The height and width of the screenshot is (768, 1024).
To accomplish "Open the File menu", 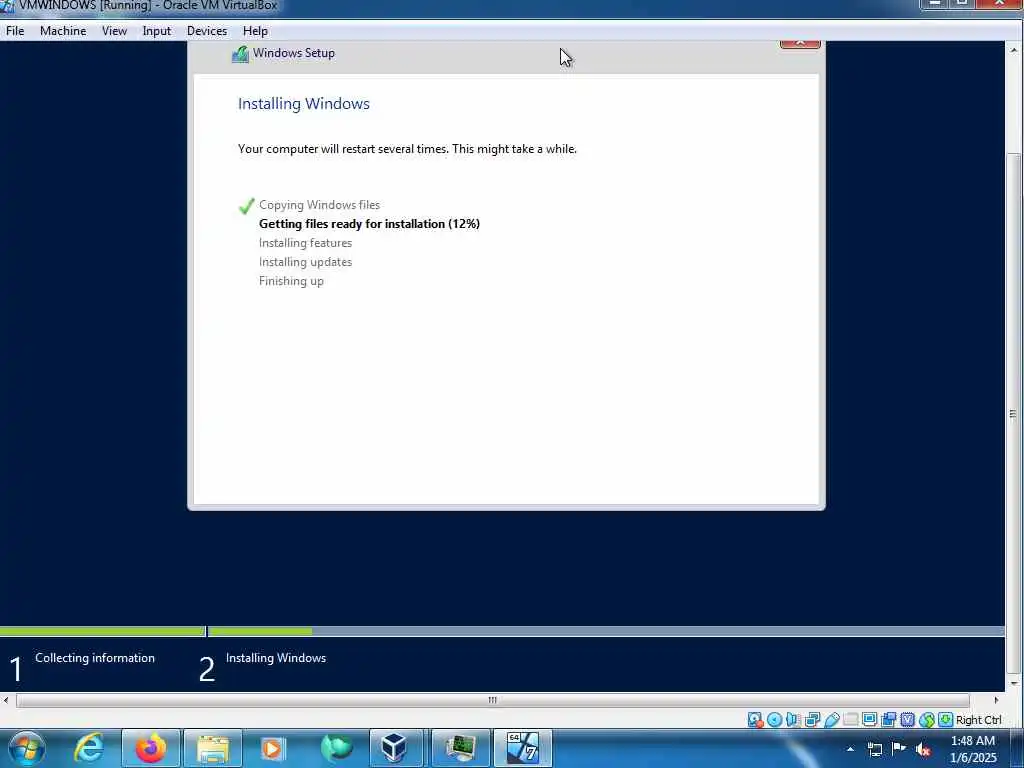I will tap(15, 31).
